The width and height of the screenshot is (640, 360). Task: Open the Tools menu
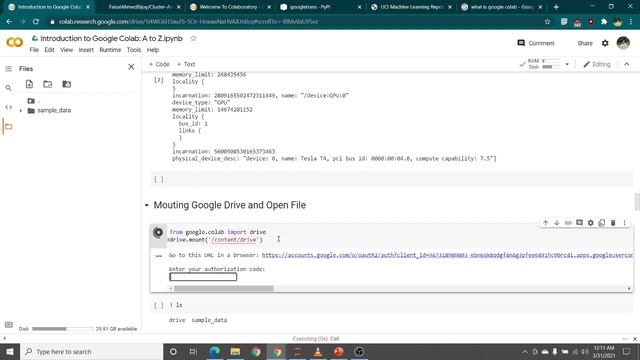pyautogui.click(x=133, y=50)
